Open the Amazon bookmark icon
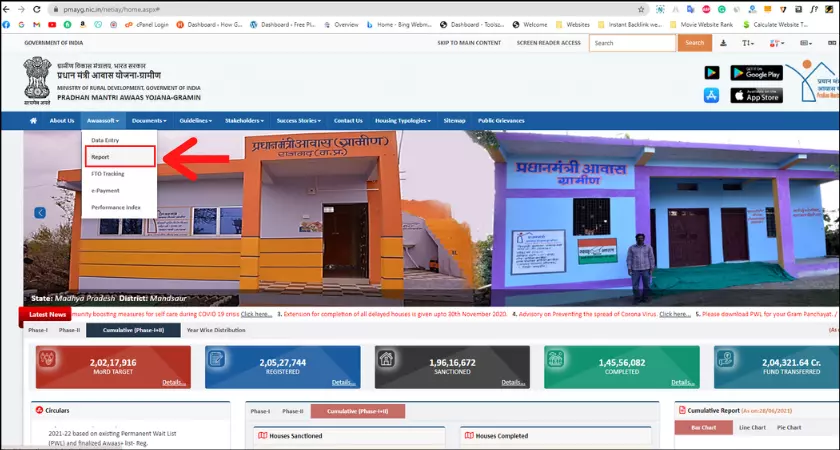840x450 pixels. click(82, 25)
